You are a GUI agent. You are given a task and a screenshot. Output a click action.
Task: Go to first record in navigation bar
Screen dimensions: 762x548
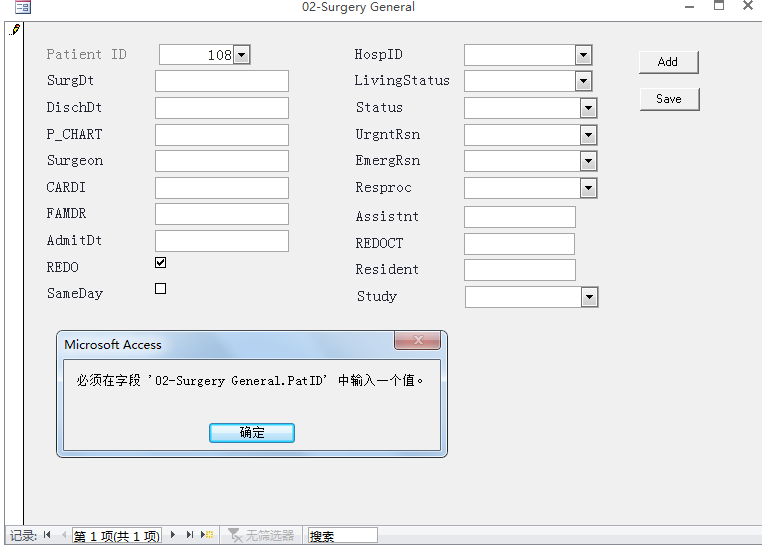point(47,536)
